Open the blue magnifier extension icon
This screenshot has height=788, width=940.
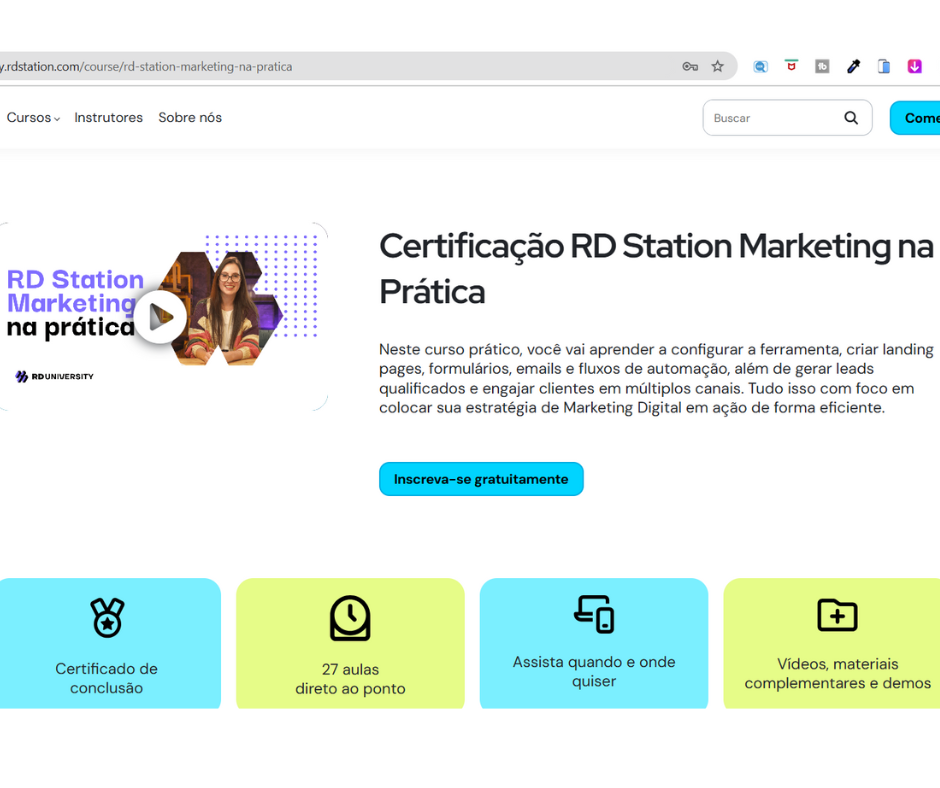pos(760,67)
